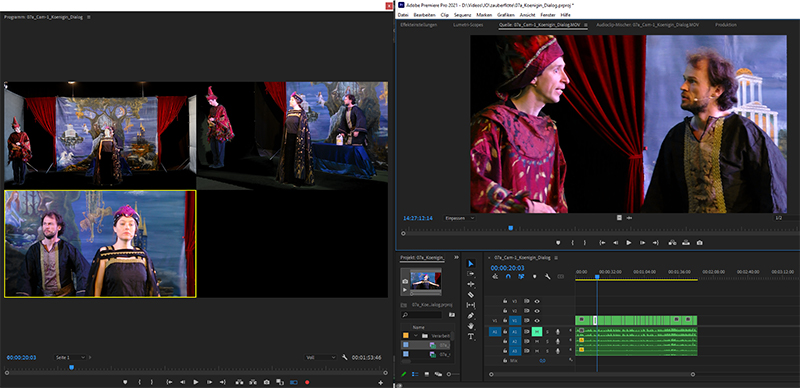Image resolution: width=800 pixels, height=388 pixels.
Task: Play the Source monitor clip
Action: point(629,243)
